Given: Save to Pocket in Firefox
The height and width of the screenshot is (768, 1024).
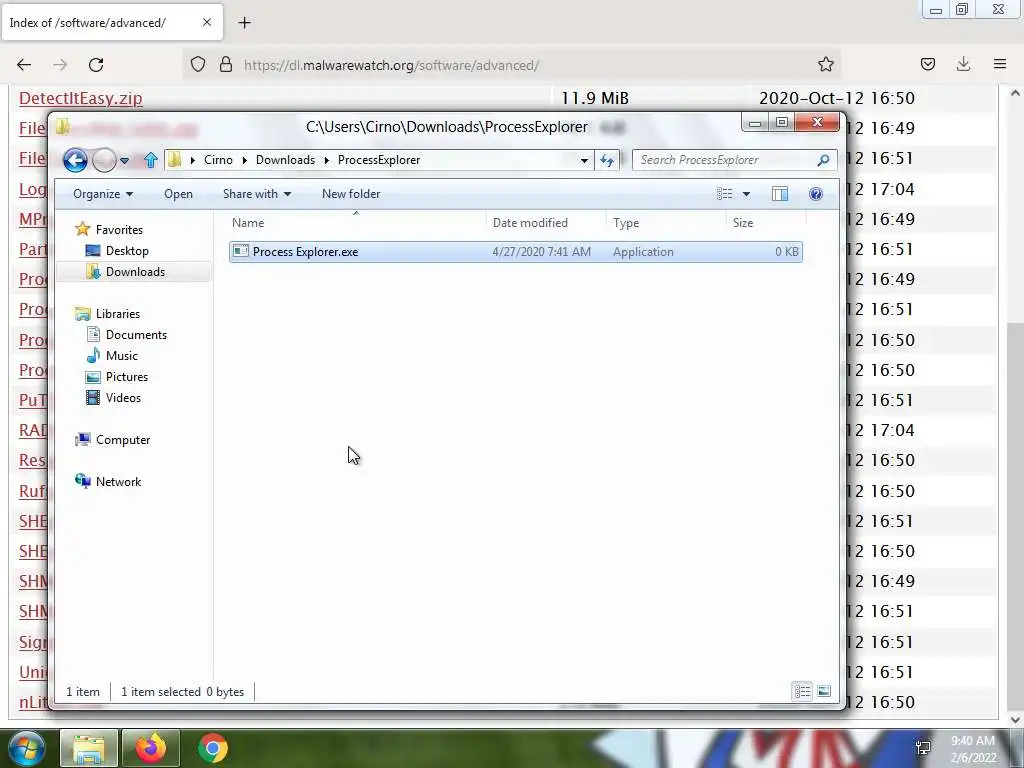Looking at the screenshot, I should point(927,64).
